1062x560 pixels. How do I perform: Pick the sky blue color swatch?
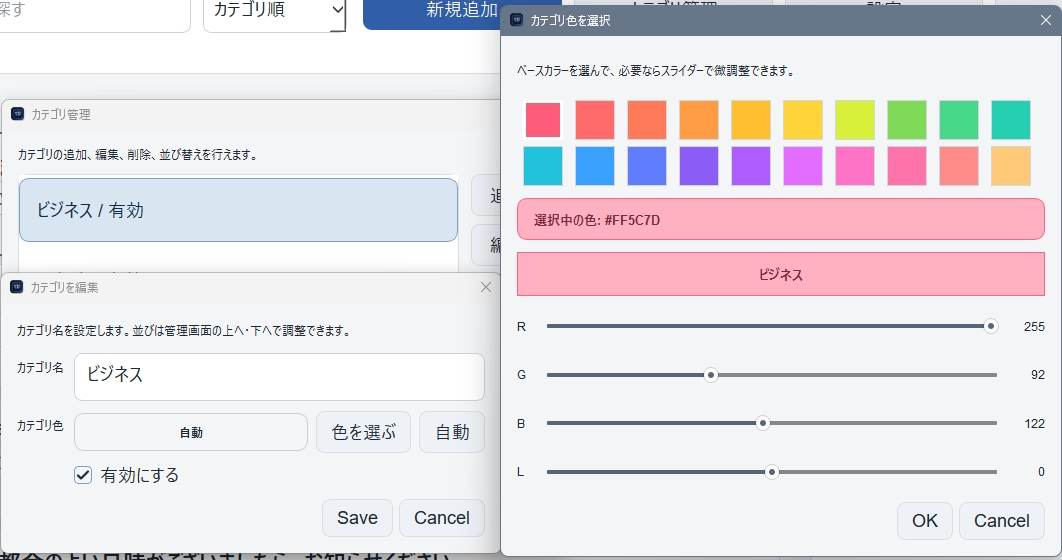point(595,166)
